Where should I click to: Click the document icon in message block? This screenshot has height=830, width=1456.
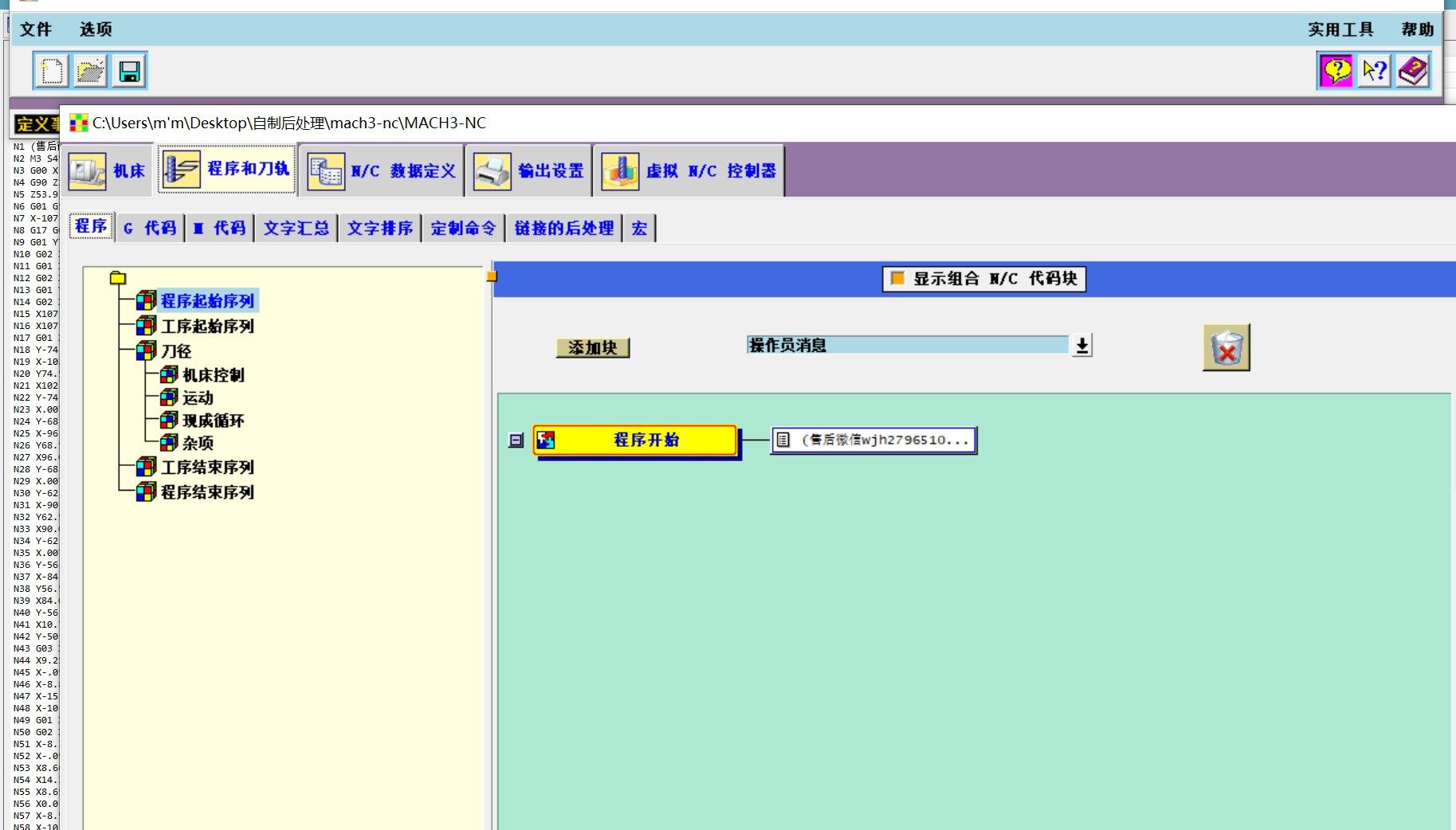click(x=783, y=440)
